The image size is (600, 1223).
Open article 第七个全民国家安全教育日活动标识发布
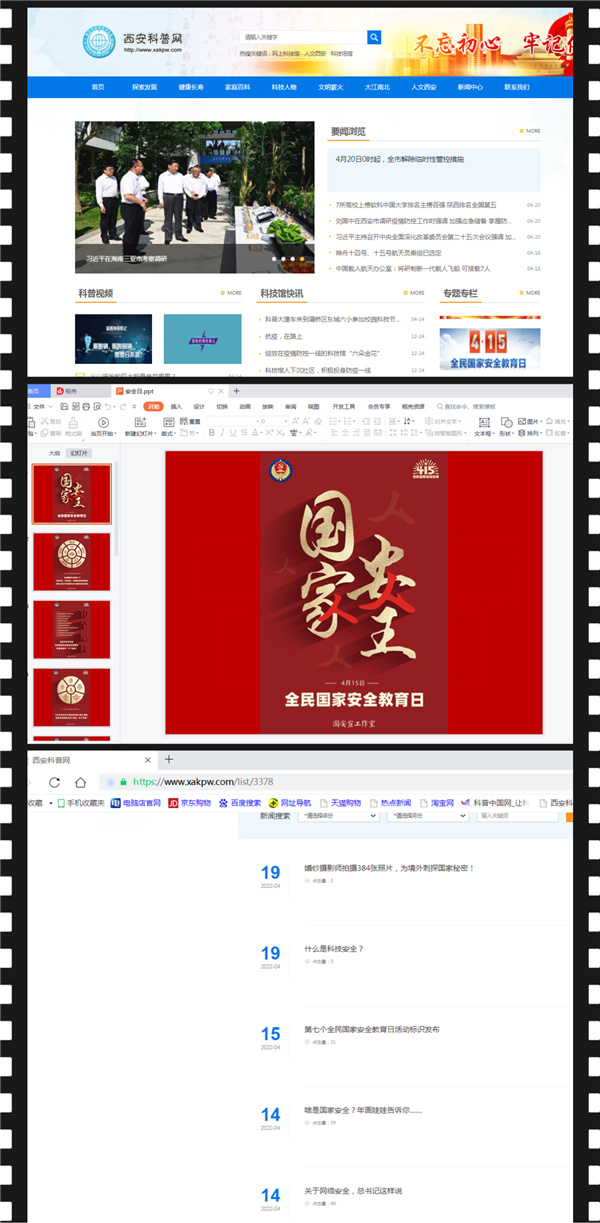tap(372, 1029)
